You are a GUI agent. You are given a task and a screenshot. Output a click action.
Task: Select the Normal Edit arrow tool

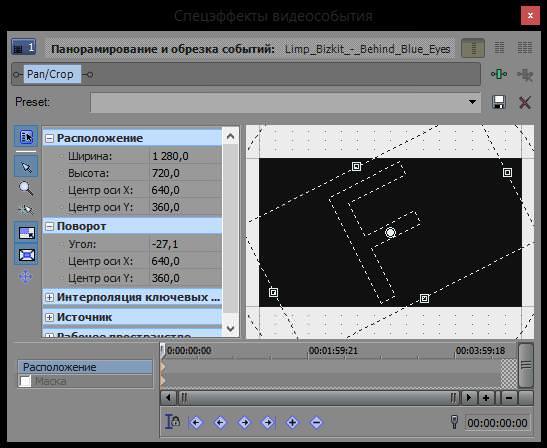click(26, 167)
